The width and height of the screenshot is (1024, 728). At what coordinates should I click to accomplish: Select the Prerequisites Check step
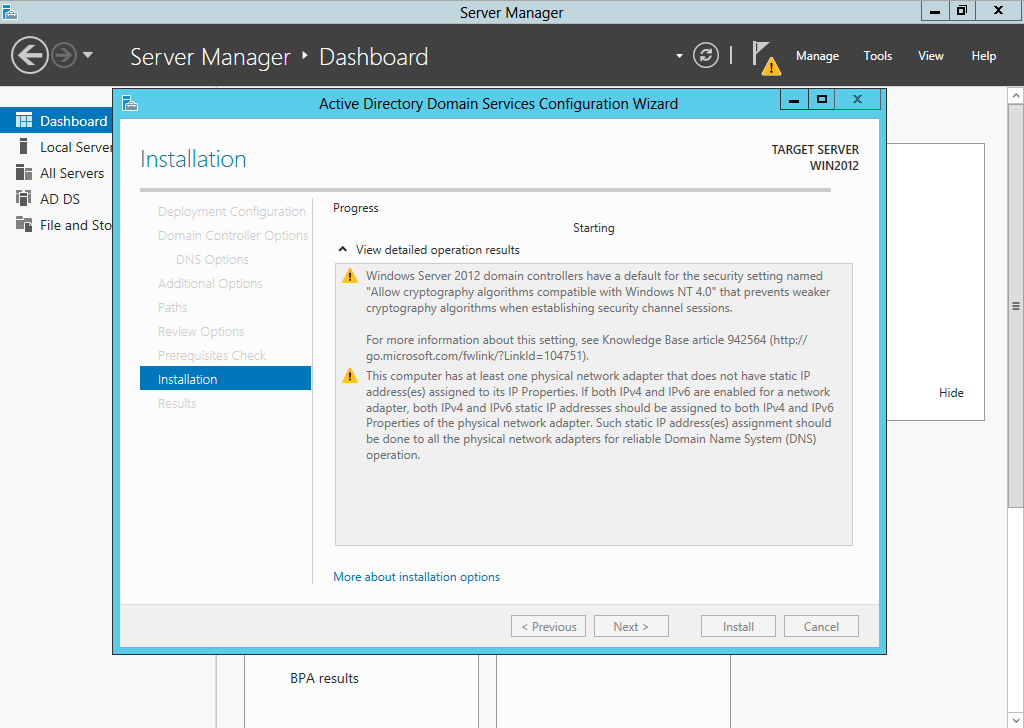(x=212, y=355)
